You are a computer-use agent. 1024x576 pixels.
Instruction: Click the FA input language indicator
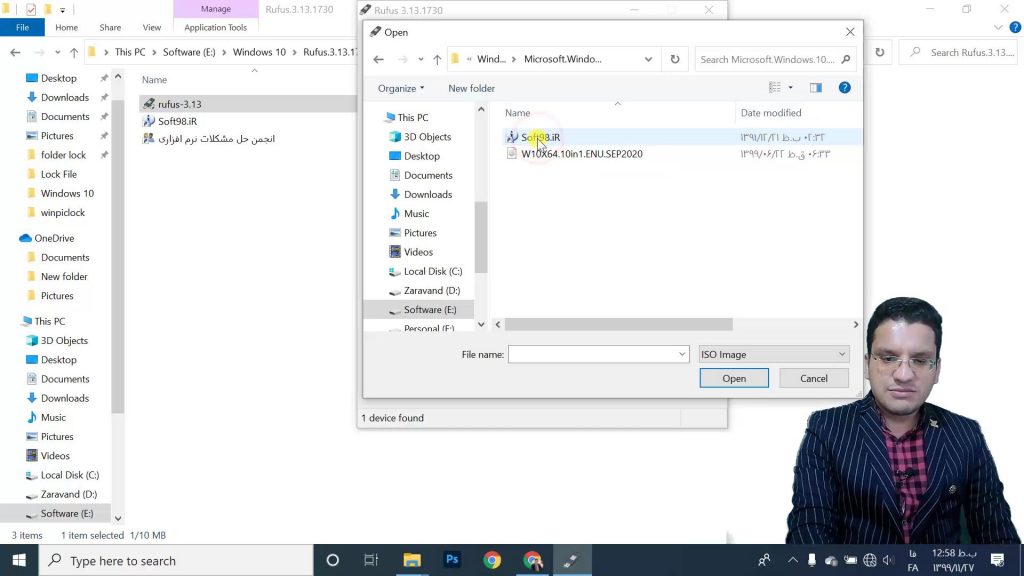click(913, 560)
